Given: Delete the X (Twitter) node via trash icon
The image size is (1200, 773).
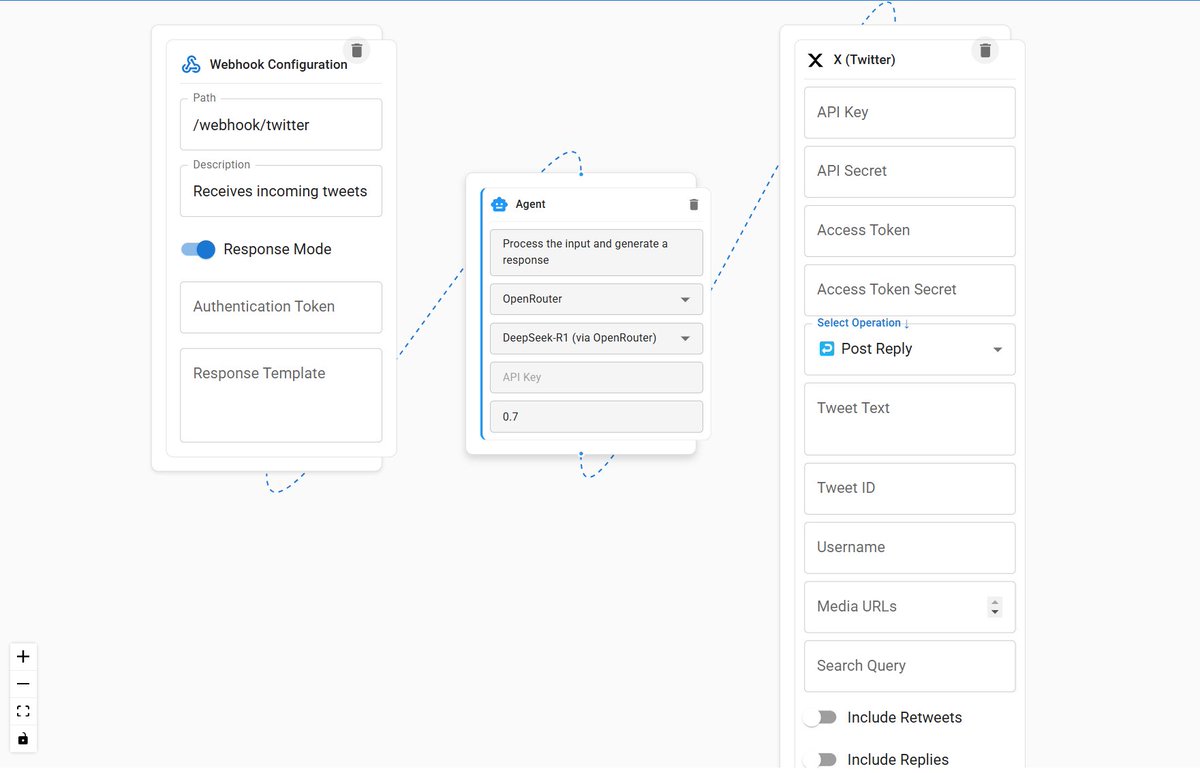Looking at the screenshot, I should click(985, 50).
